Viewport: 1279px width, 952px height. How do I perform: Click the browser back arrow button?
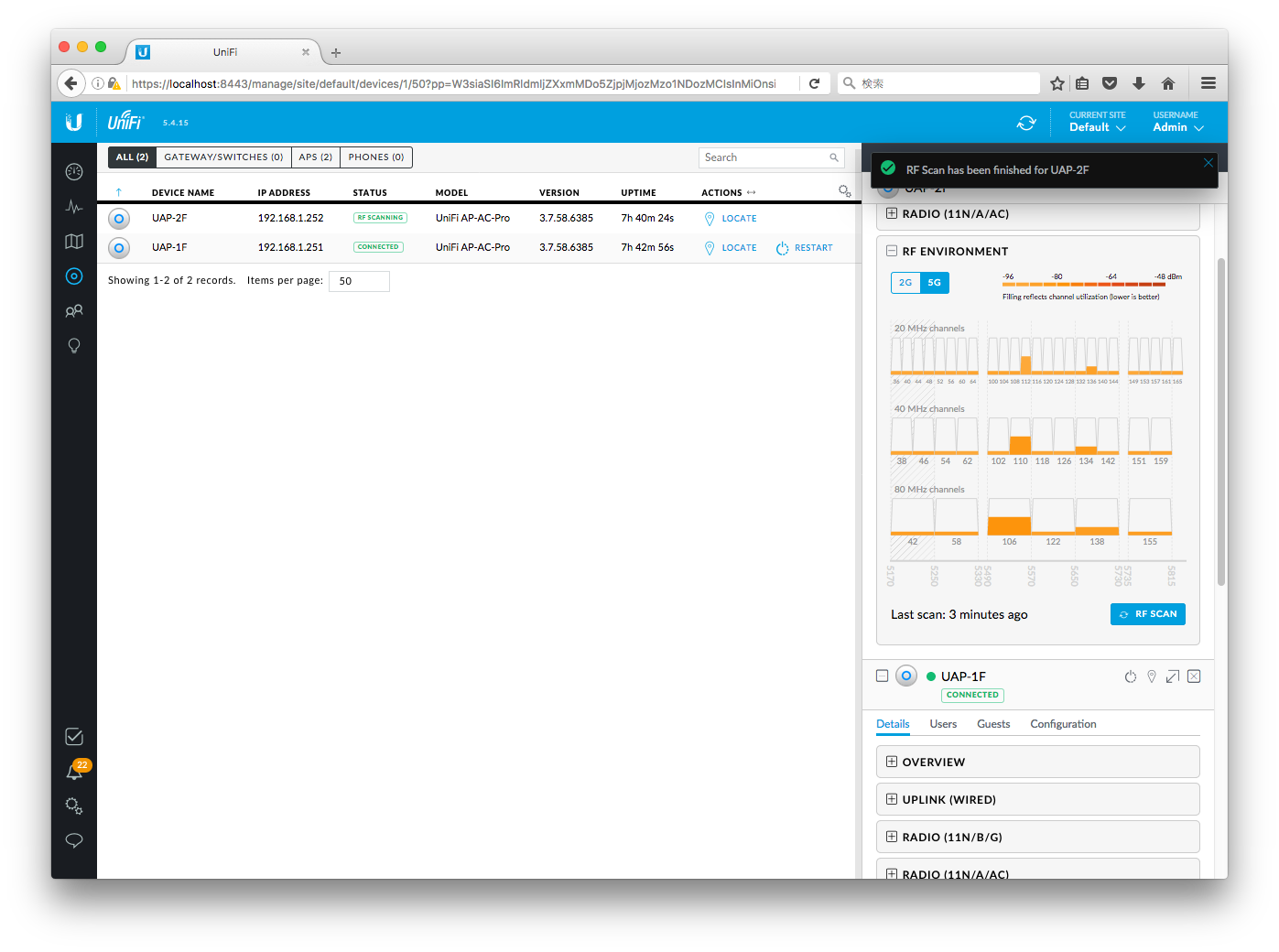tap(70, 83)
